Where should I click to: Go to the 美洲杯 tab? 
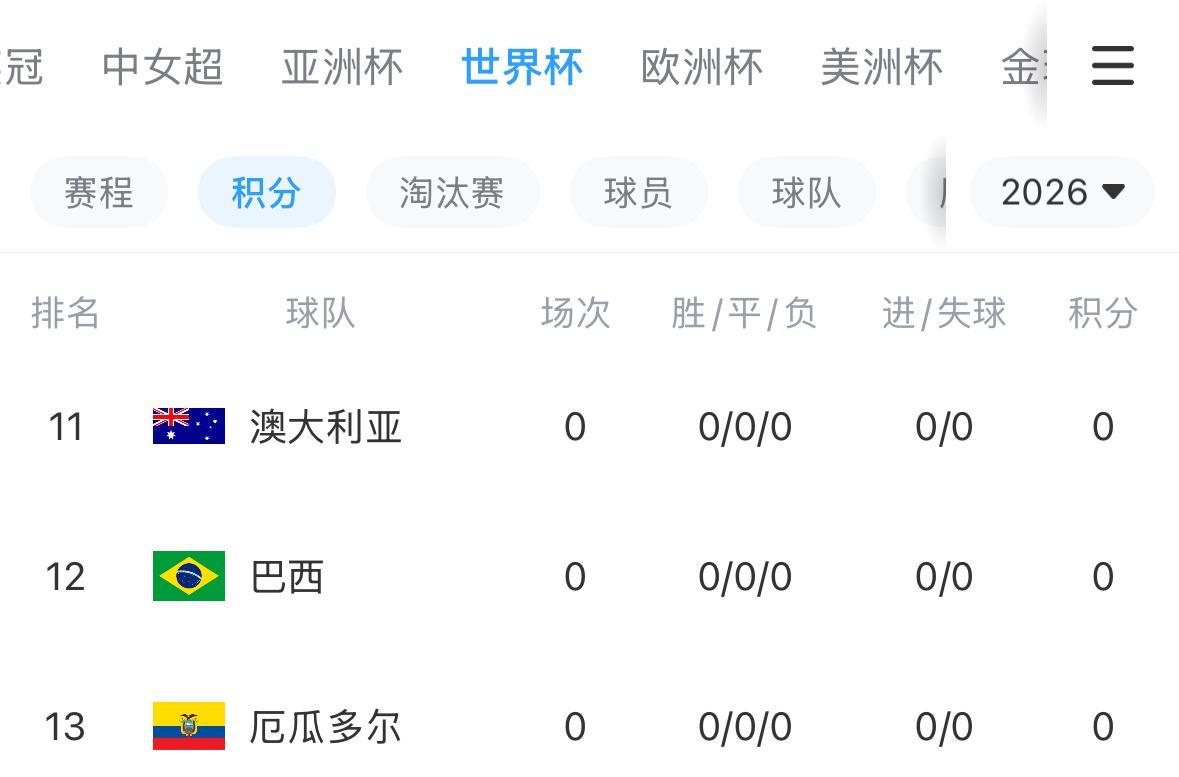point(881,67)
